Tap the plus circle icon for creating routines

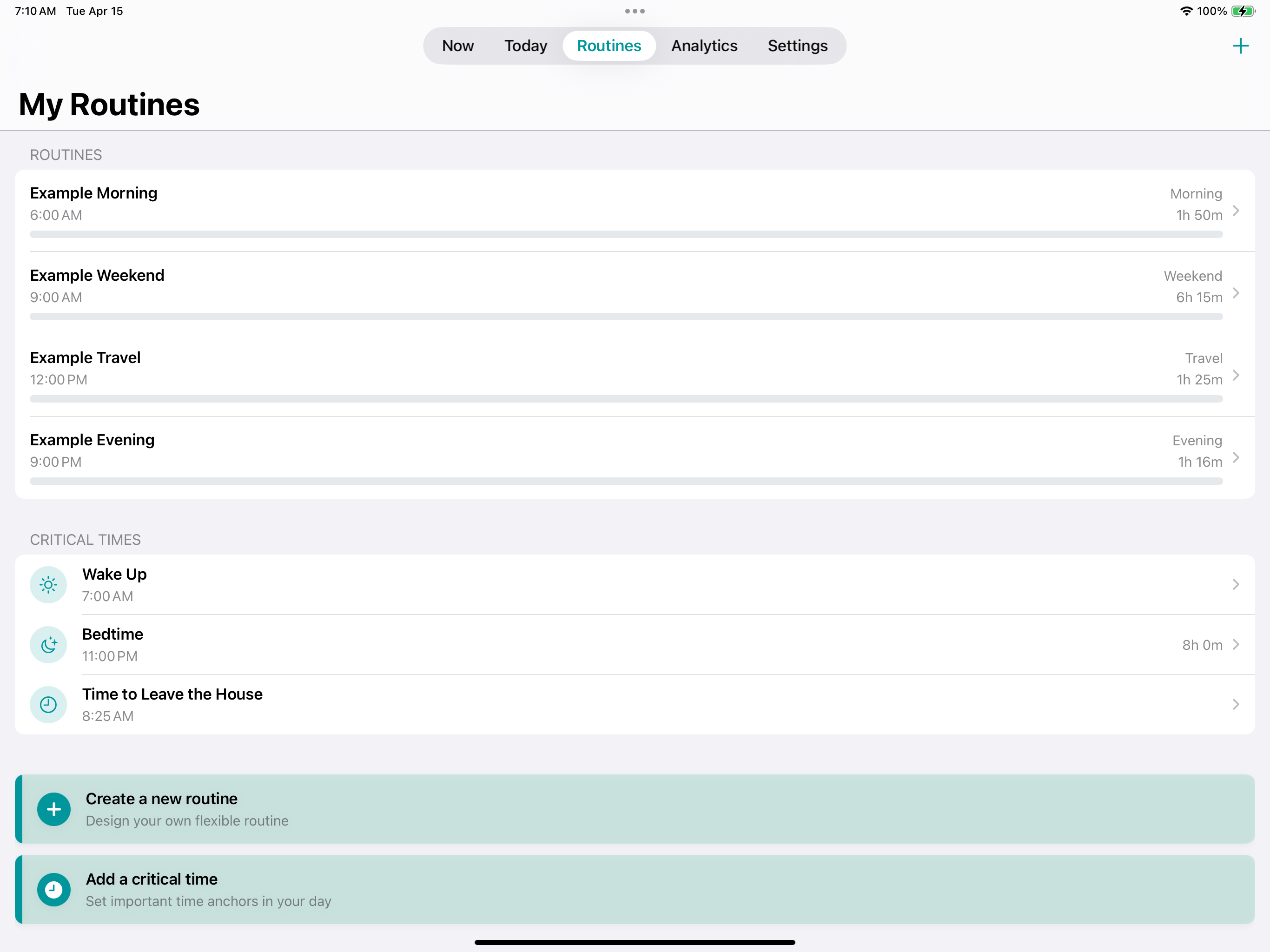point(53,809)
